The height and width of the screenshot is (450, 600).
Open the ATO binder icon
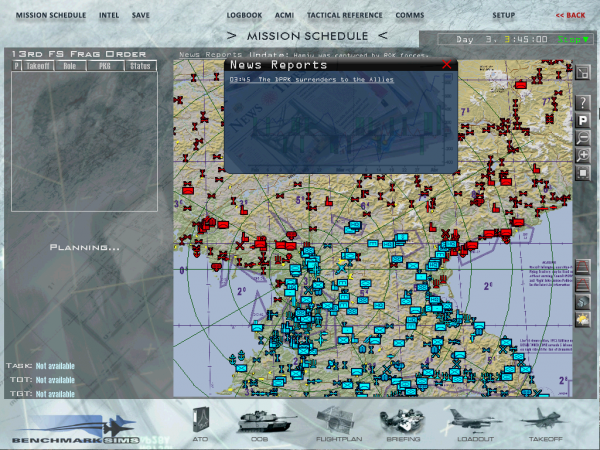(x=201, y=423)
